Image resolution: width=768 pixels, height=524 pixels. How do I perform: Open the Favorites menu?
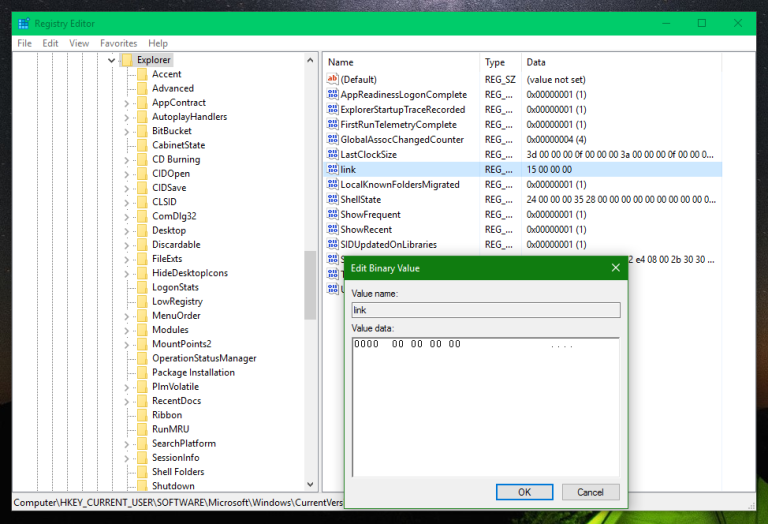(118, 43)
